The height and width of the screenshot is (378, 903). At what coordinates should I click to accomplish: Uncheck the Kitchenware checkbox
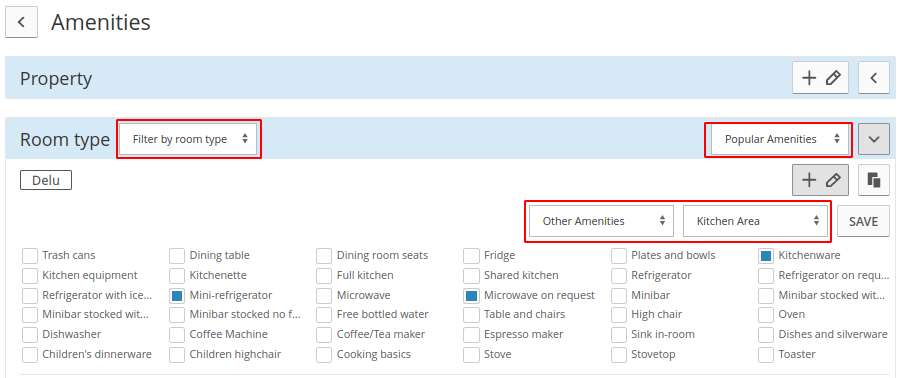pos(765,256)
